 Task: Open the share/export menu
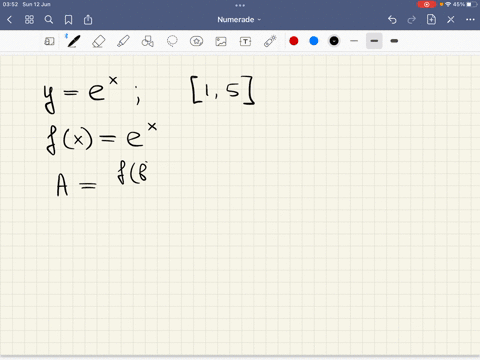(x=88, y=20)
